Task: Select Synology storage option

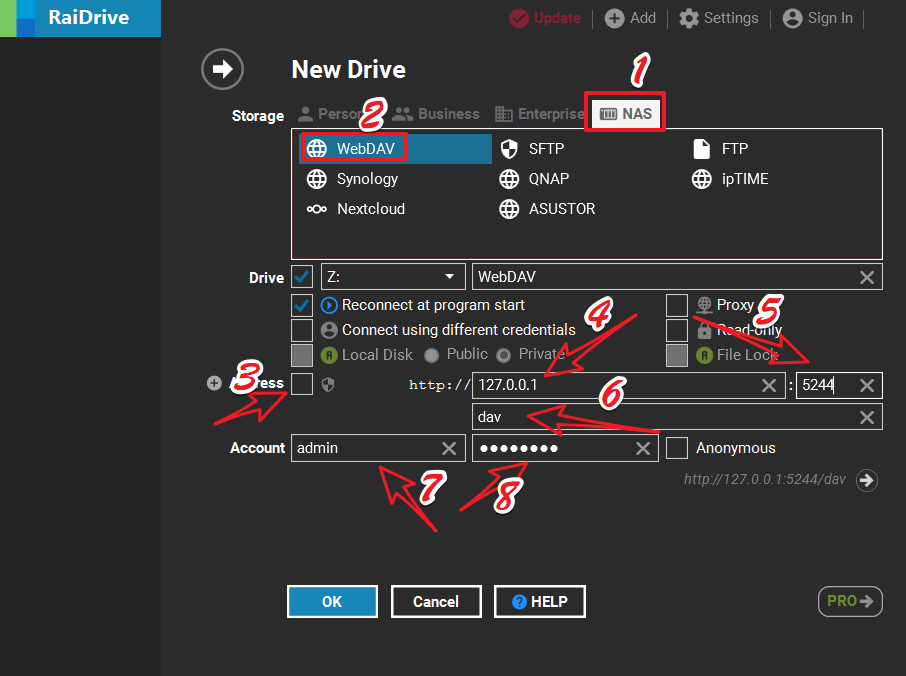Action: (x=352, y=179)
